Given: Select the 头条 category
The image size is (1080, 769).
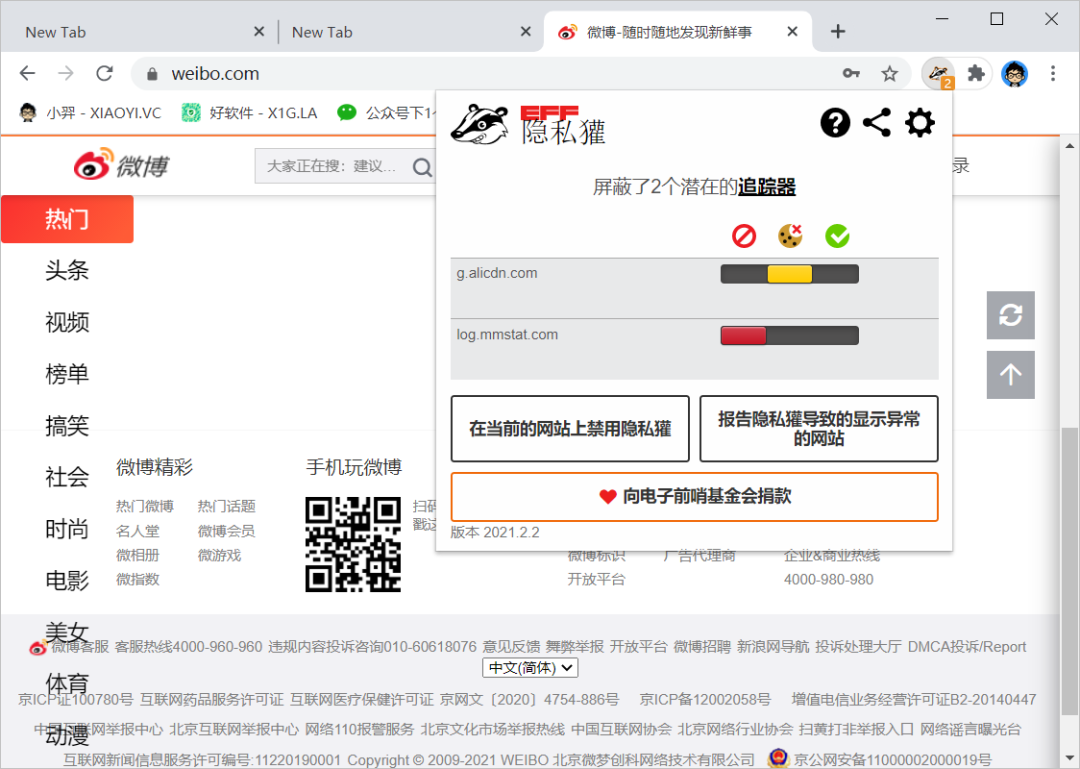Looking at the screenshot, I should [x=67, y=270].
